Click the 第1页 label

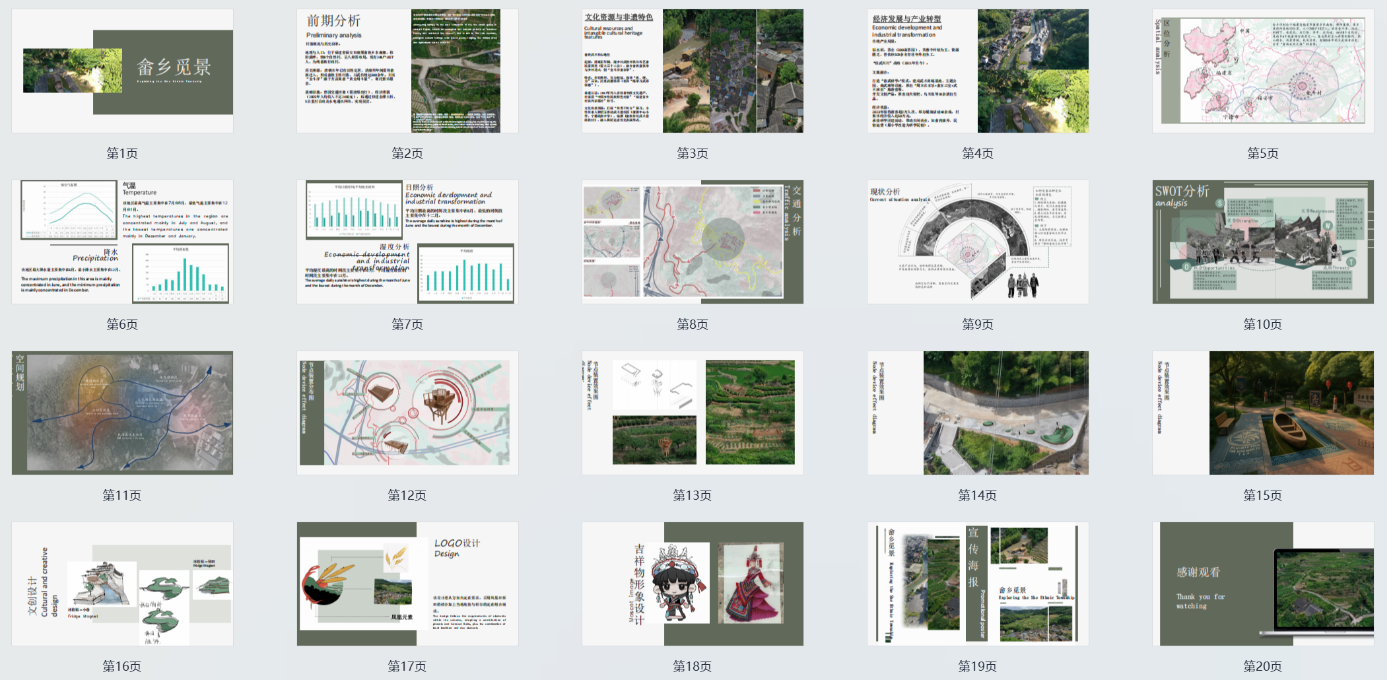pos(122,154)
